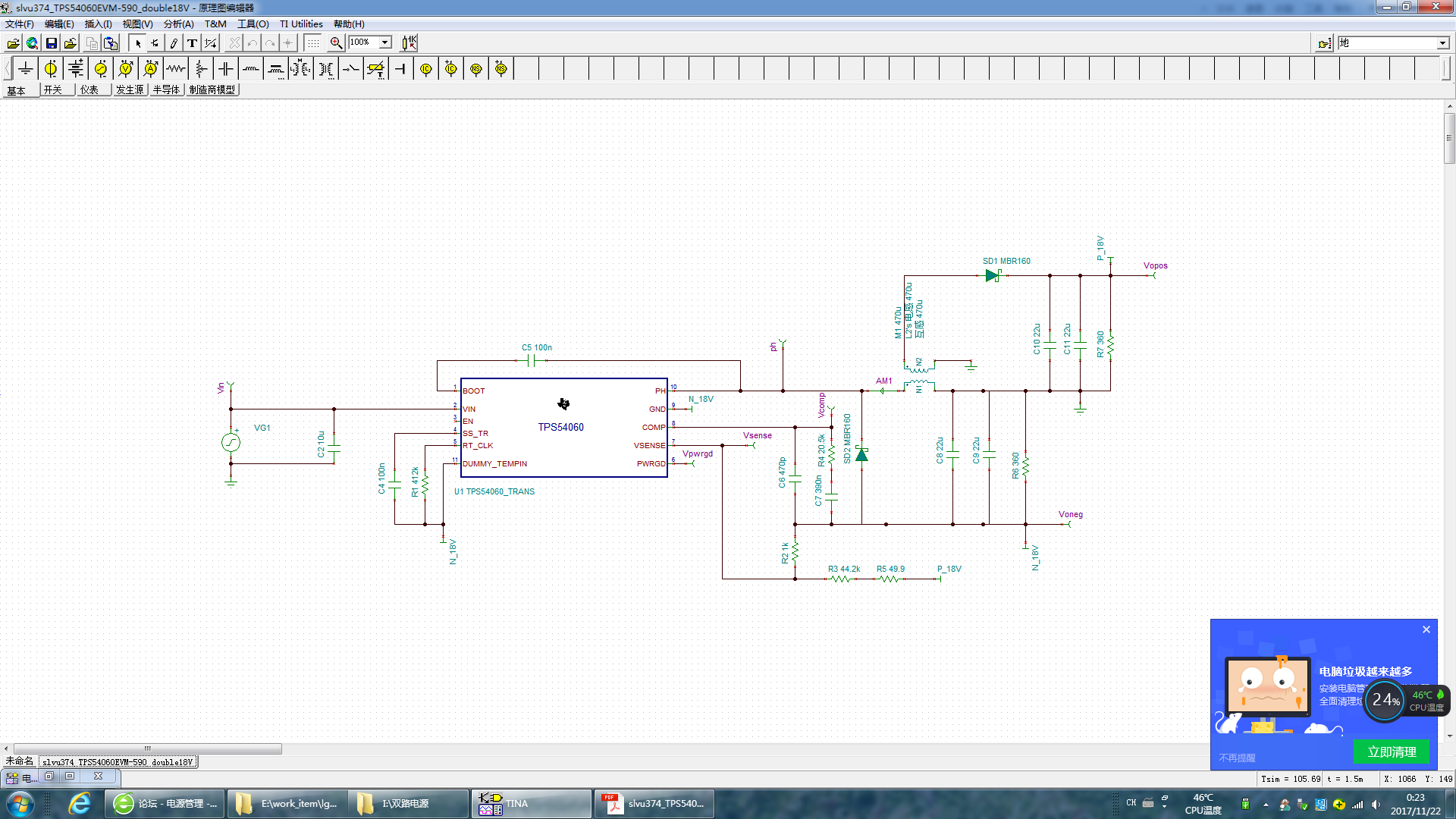This screenshot has height=819, width=1456.
Task: Expand the 地 component dropdown at top right
Action: tap(1442, 43)
